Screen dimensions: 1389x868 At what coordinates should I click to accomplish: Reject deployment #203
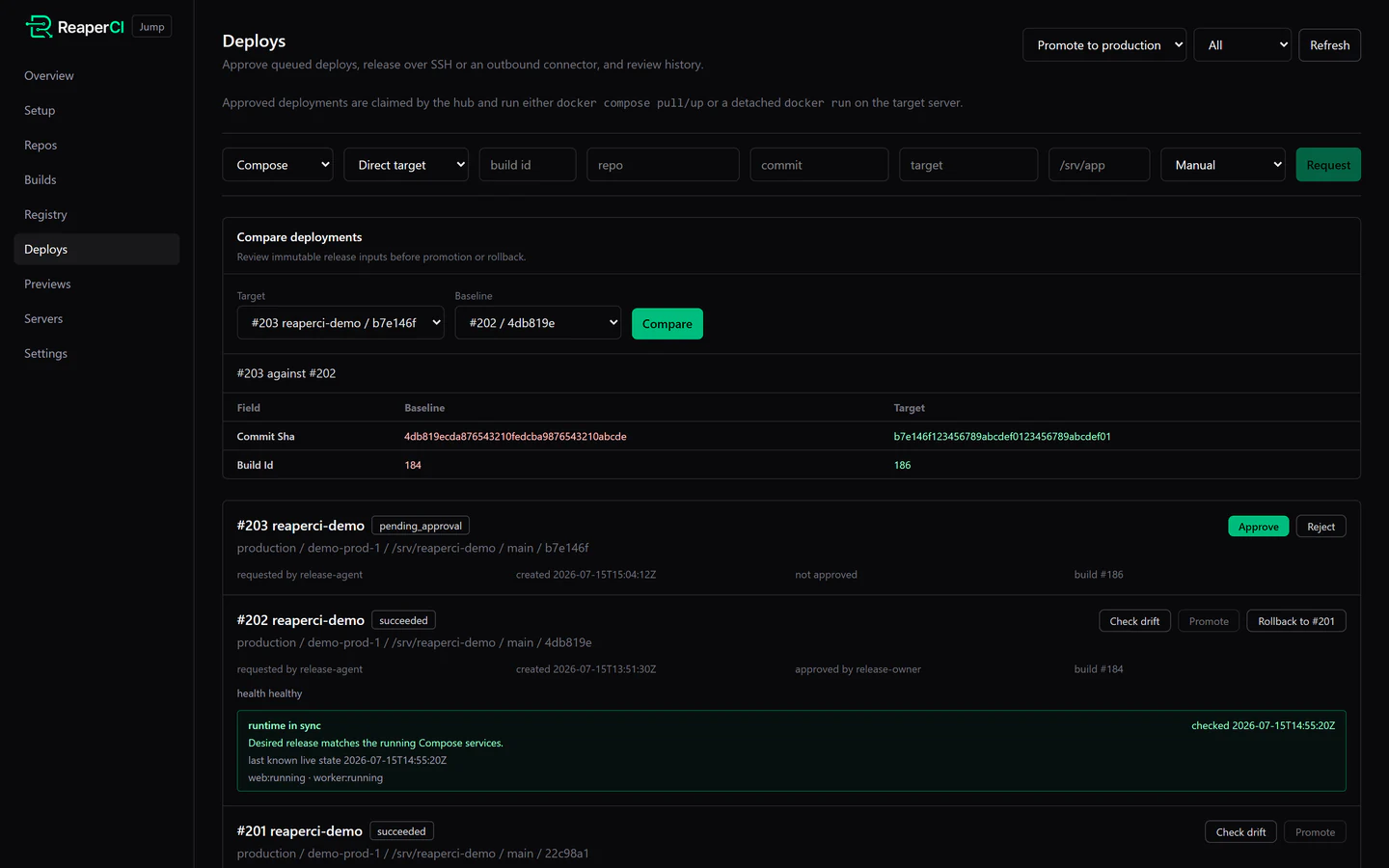1321,527
